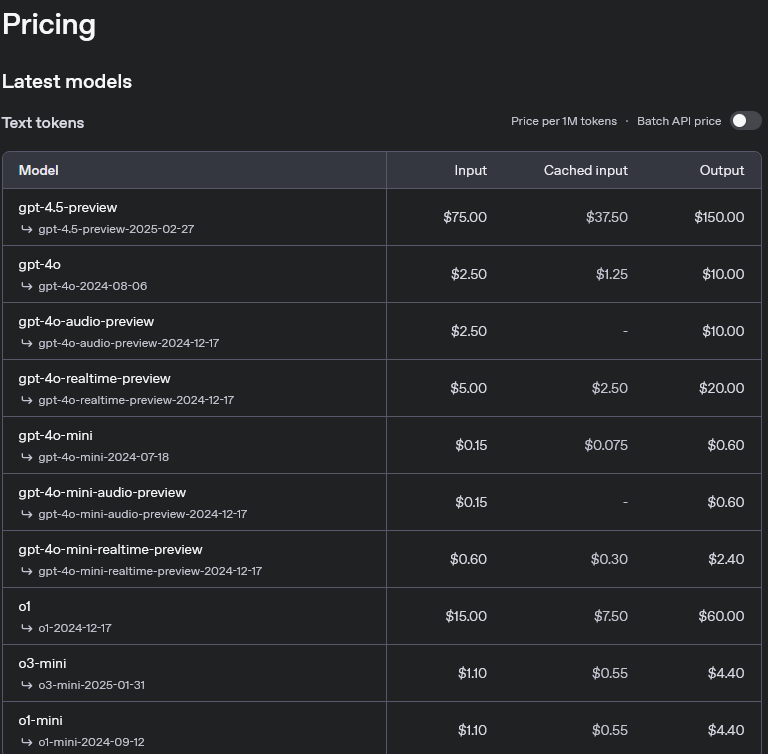
Task: Select the gpt-4o-audio-preview model name
Action: [x=86, y=321]
